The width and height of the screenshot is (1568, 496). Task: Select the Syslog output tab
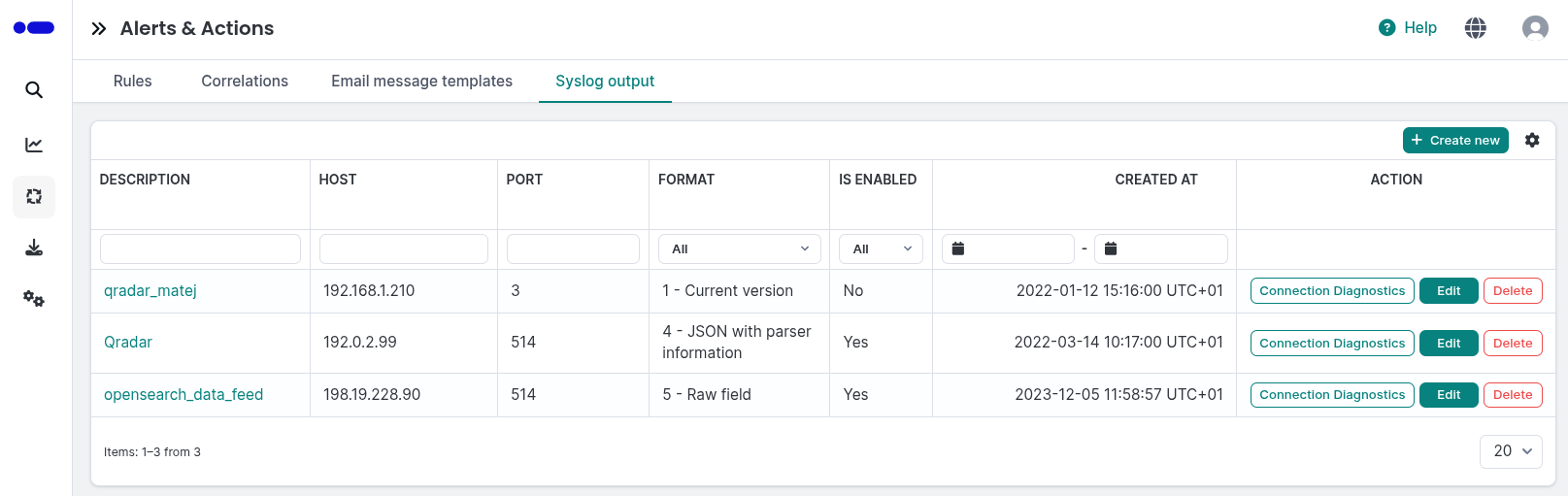pyautogui.click(x=605, y=82)
